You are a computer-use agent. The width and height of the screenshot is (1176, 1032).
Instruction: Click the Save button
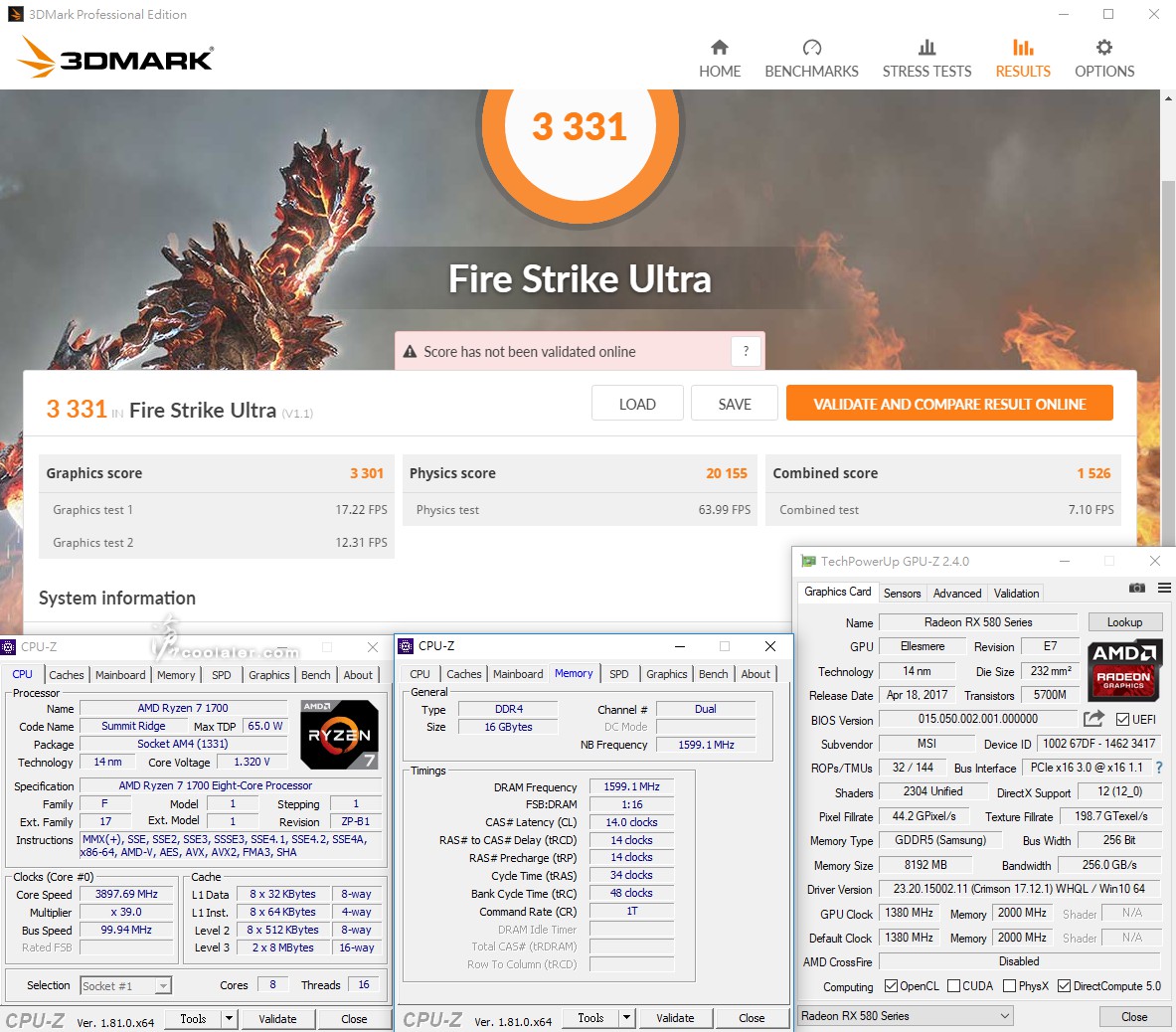735,404
